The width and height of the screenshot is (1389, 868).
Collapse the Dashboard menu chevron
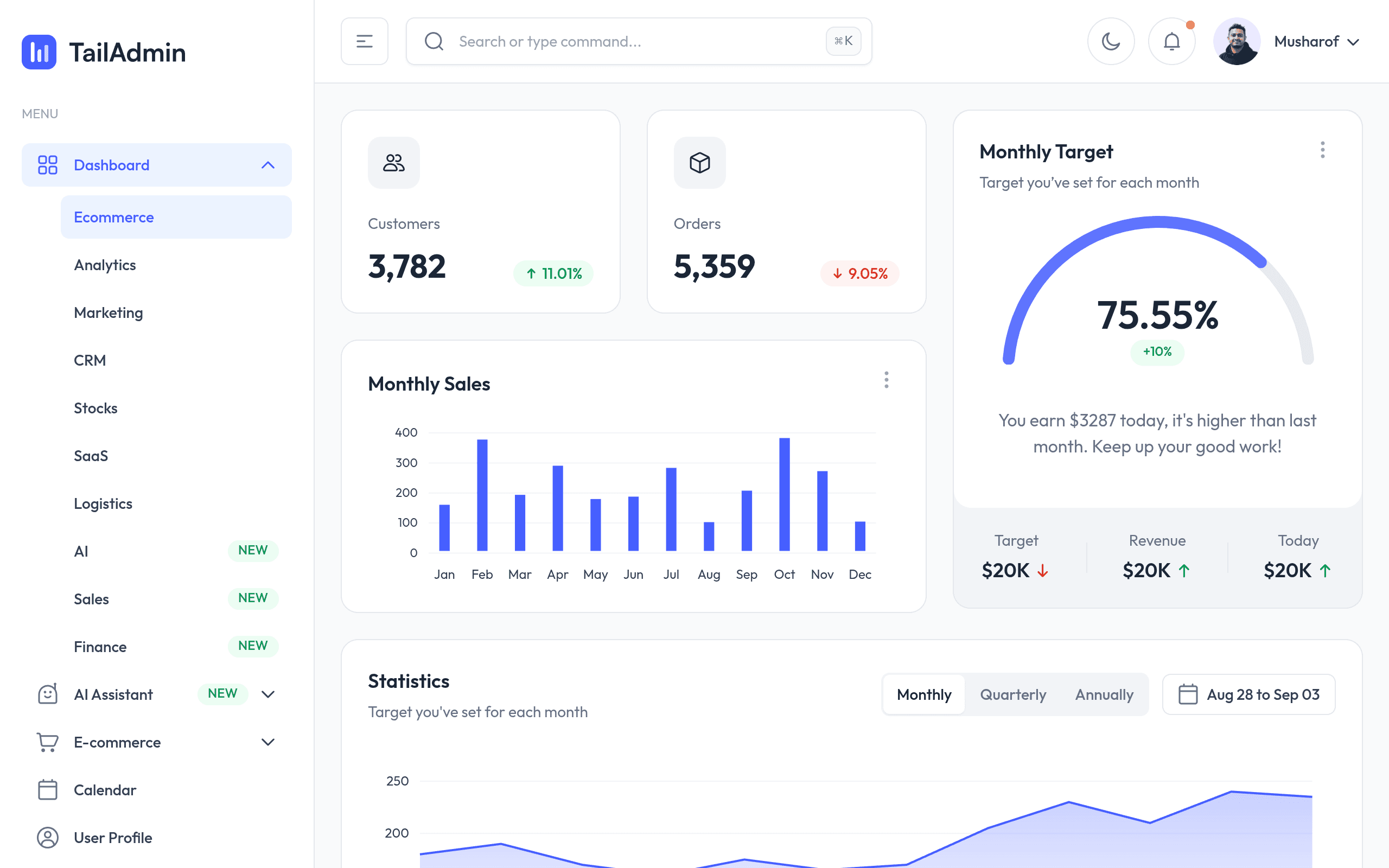pos(268,165)
